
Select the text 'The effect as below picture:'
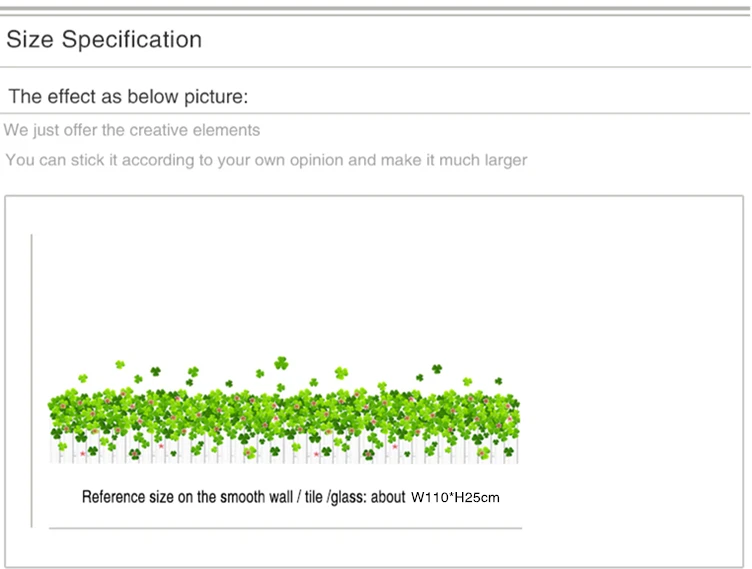coord(129,96)
